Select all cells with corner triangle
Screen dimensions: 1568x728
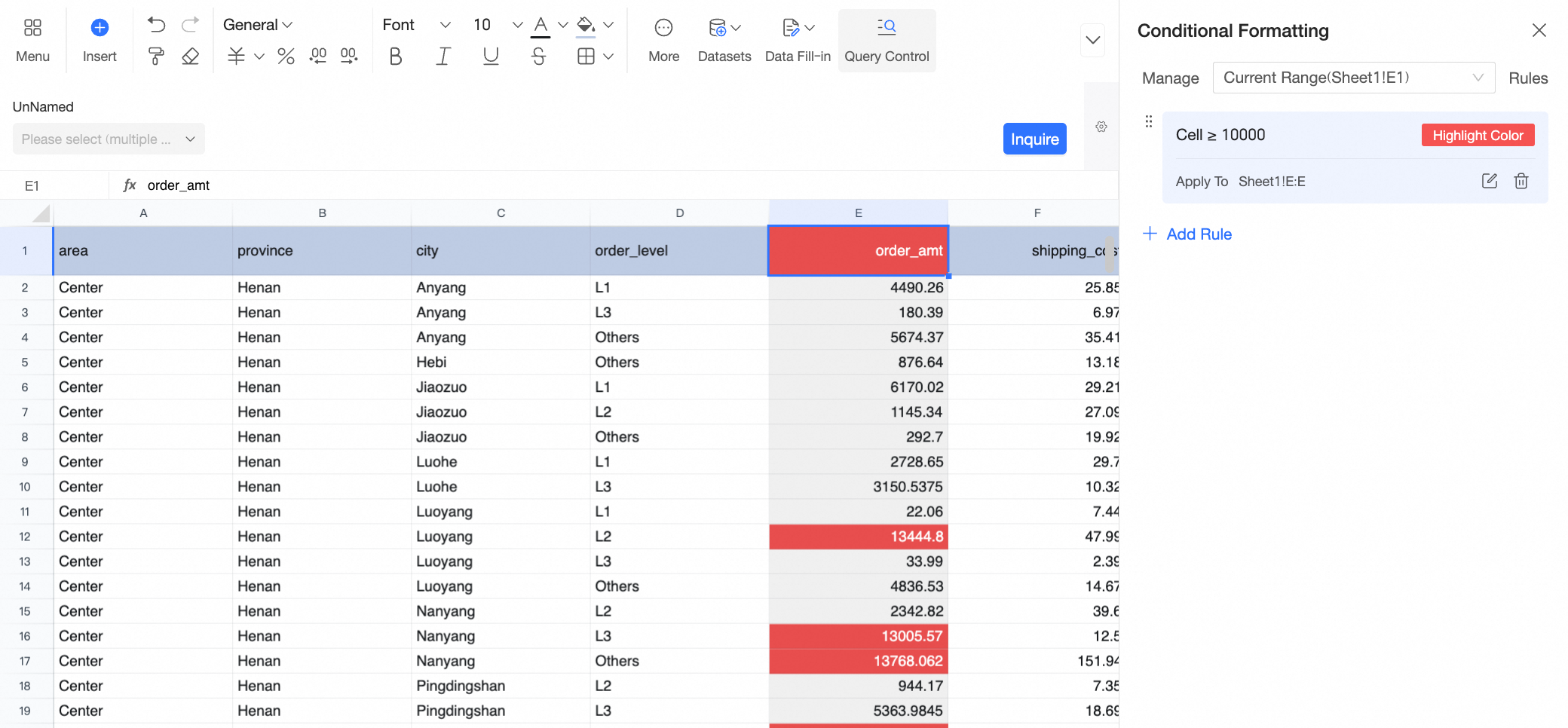point(41,213)
